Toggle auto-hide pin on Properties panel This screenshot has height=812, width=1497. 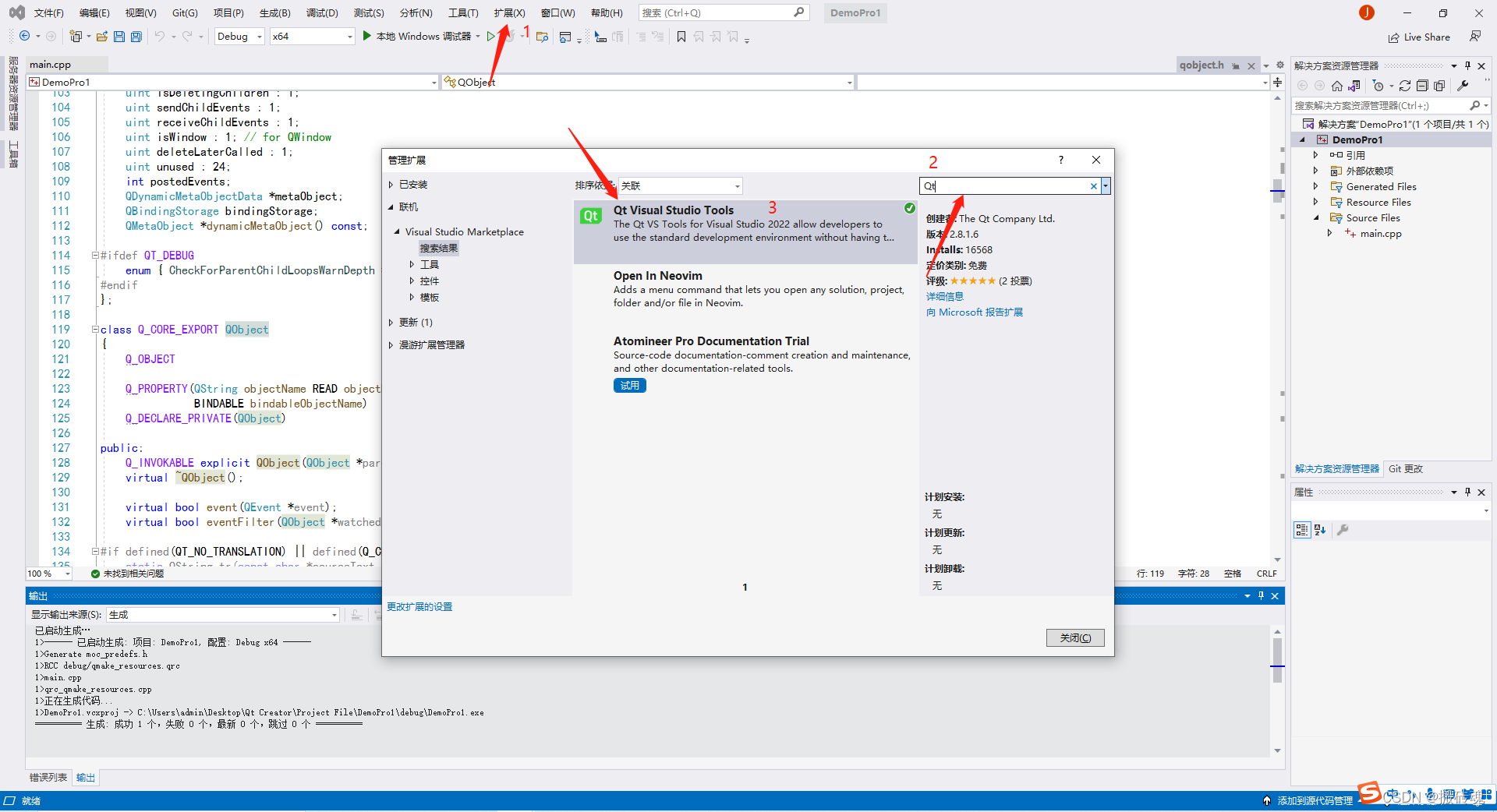pos(1467,492)
